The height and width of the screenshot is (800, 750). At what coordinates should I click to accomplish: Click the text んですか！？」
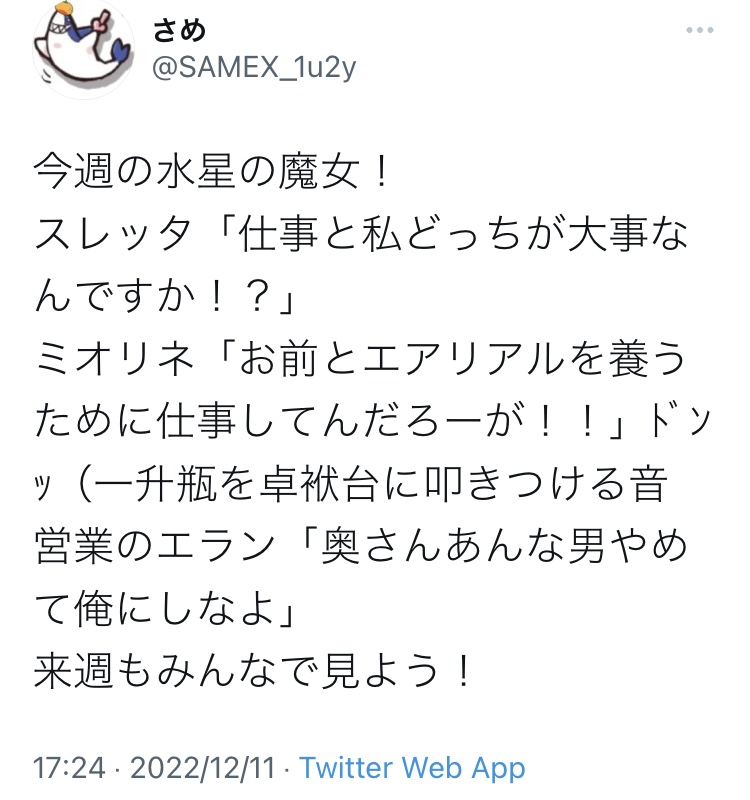[x=165, y=297]
